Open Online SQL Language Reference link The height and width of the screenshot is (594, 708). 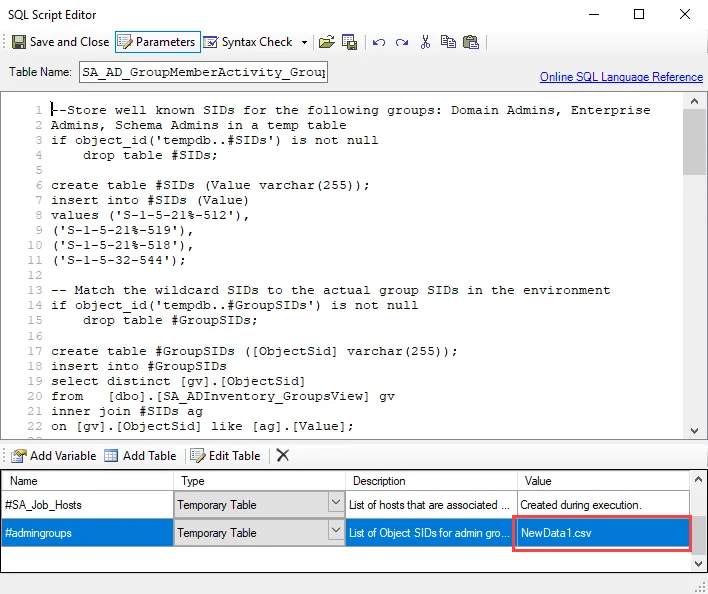[621, 77]
